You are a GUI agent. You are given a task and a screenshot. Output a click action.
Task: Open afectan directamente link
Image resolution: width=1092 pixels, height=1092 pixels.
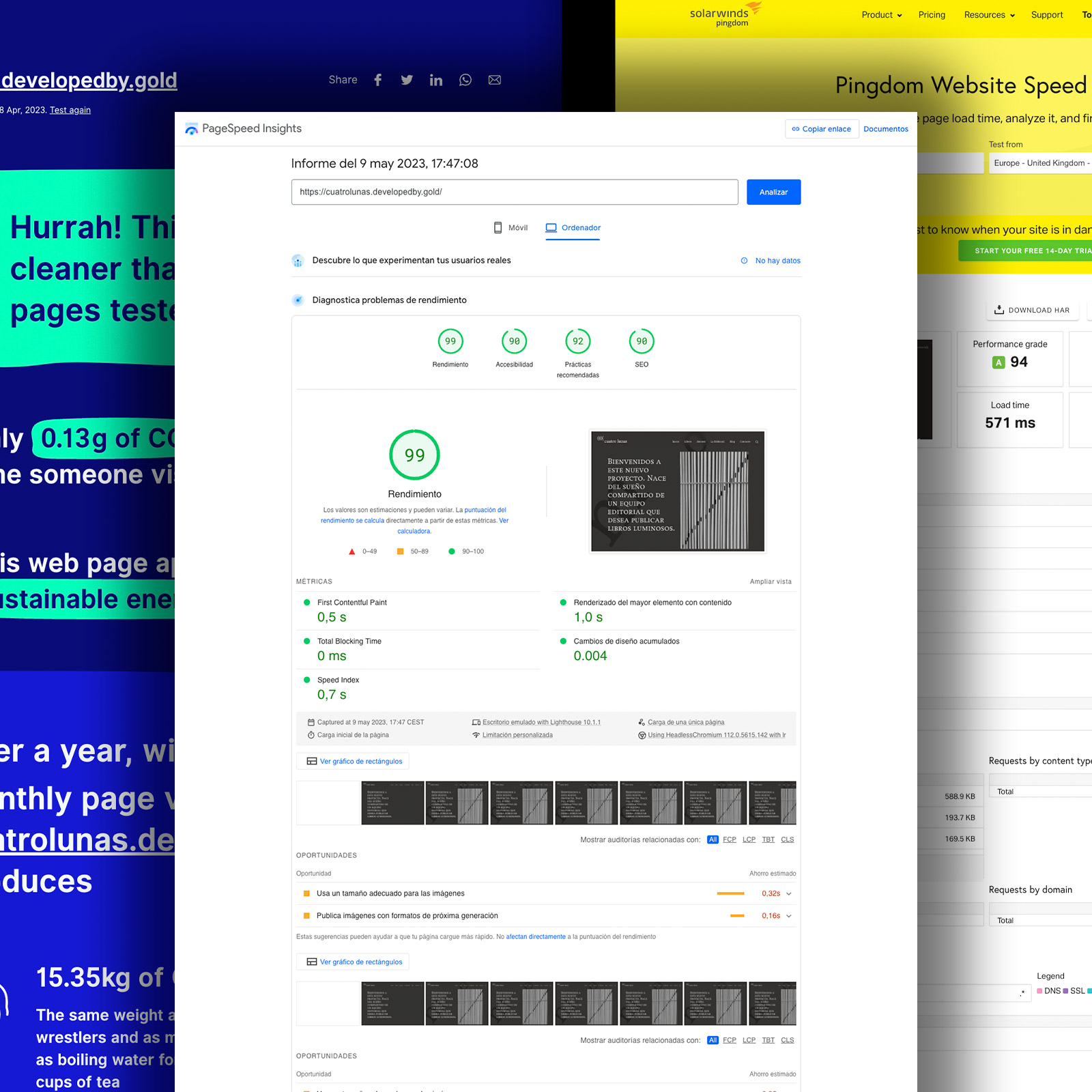(536, 936)
